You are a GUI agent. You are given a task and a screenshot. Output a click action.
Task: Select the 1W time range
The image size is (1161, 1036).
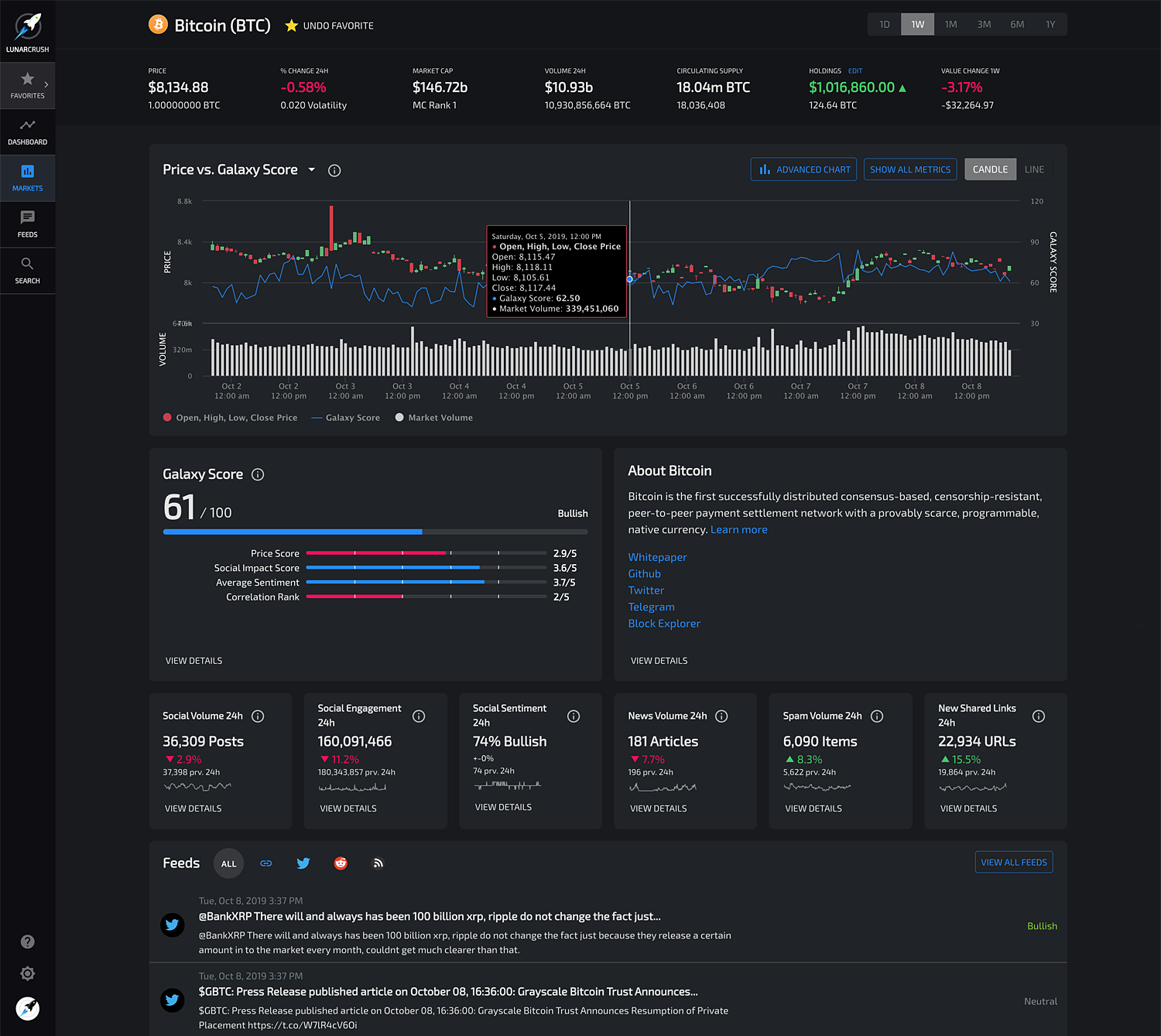918,25
